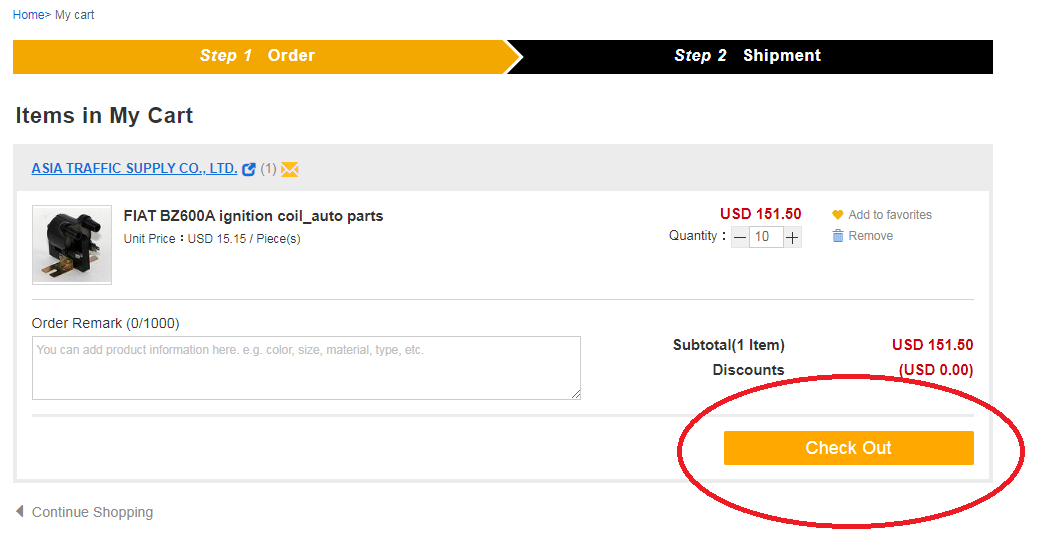Go to Home via the breadcrumb
Screen dimensions: 1055x542
(x=28, y=15)
